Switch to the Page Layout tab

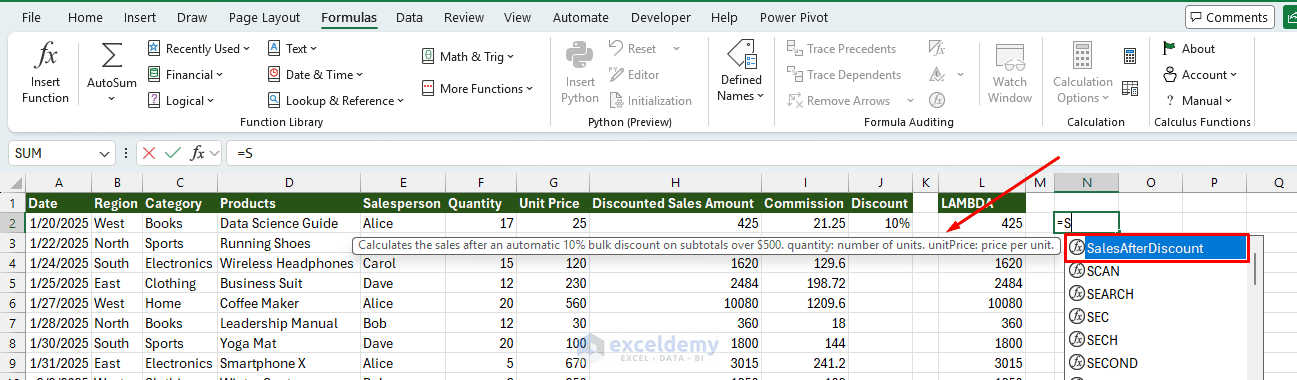point(264,17)
